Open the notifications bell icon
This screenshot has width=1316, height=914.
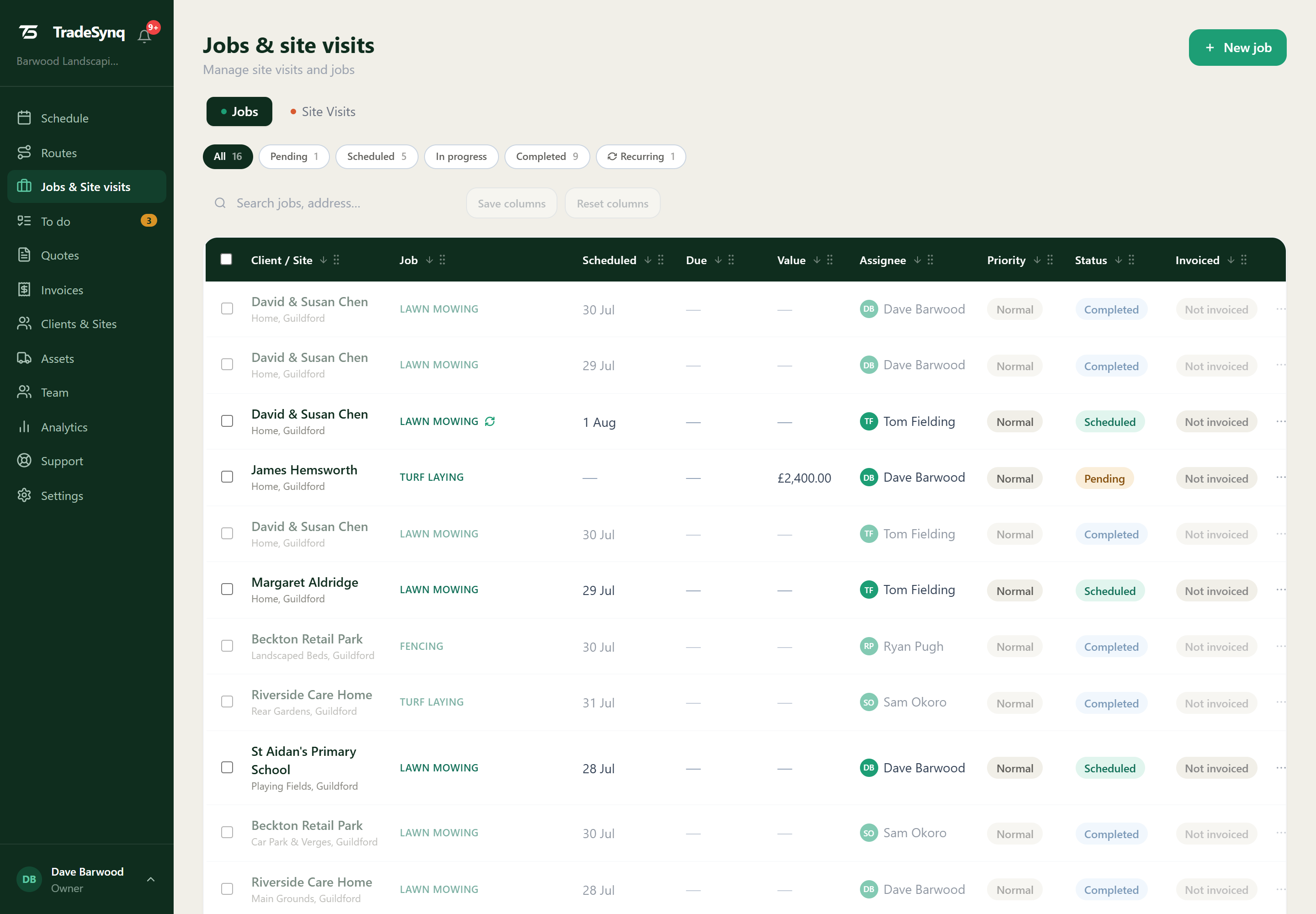click(x=144, y=36)
